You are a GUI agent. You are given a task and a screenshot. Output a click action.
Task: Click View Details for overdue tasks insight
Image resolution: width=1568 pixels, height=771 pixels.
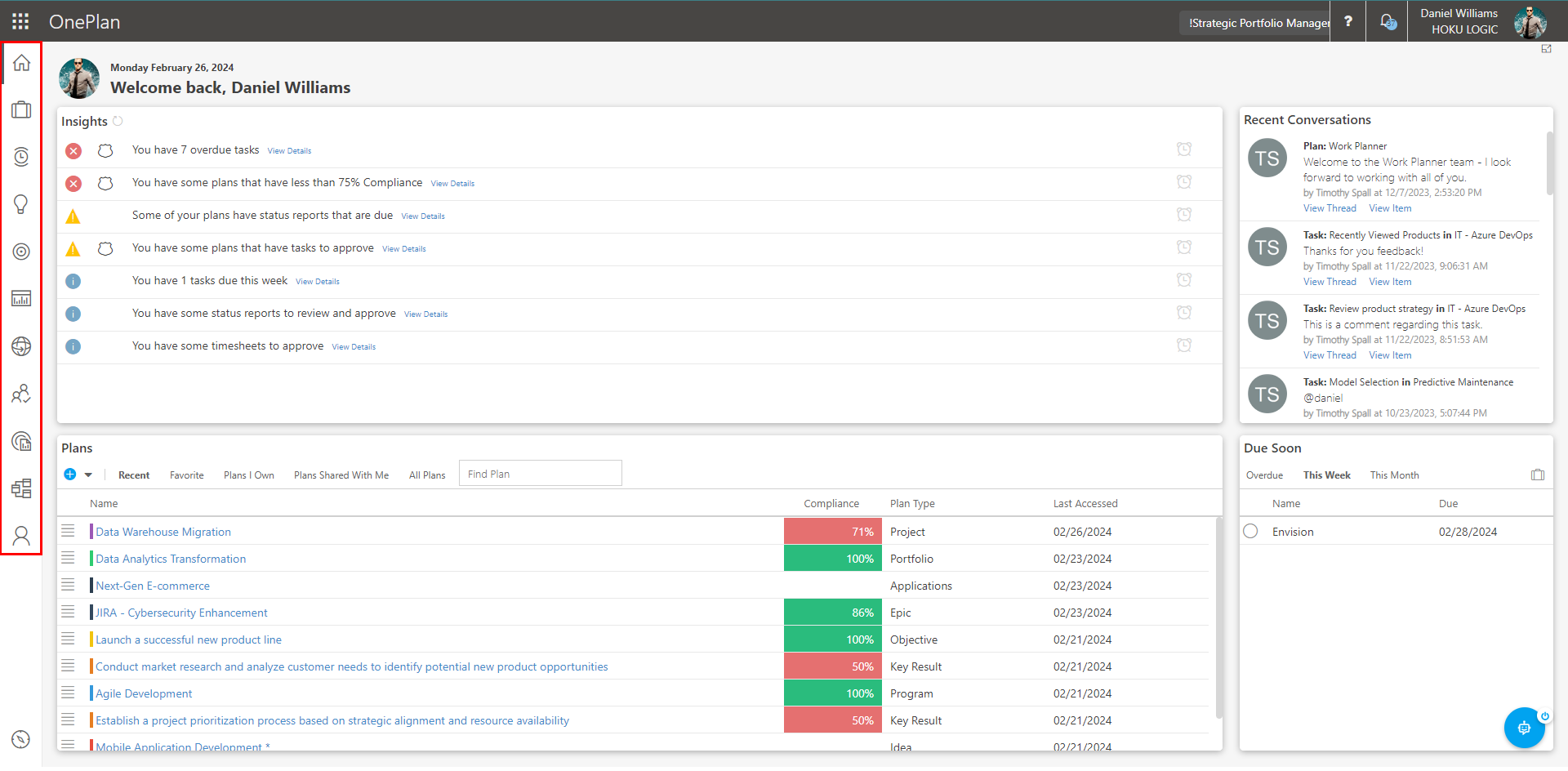pyautogui.click(x=289, y=150)
